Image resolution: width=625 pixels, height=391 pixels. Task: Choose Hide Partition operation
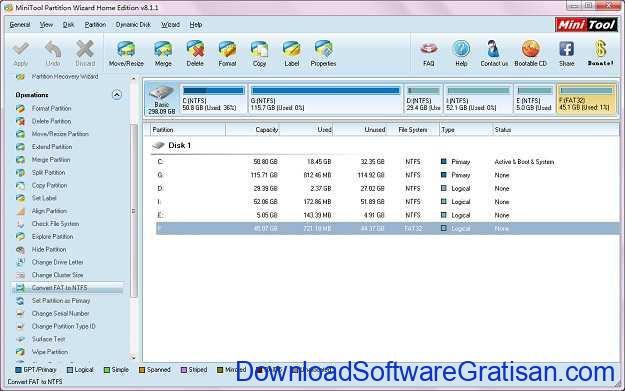(49, 250)
